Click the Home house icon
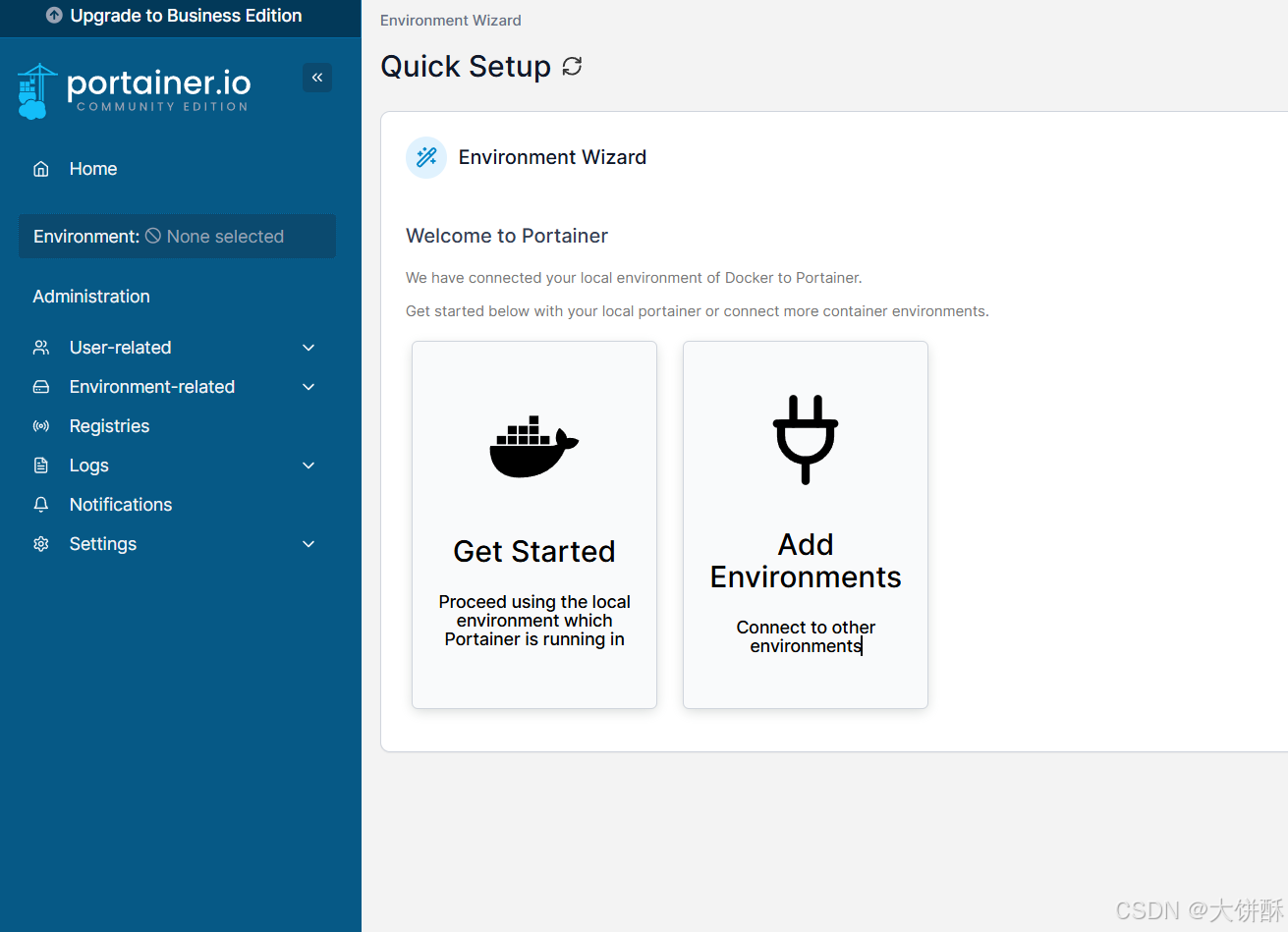The image size is (1288, 932). click(x=41, y=169)
